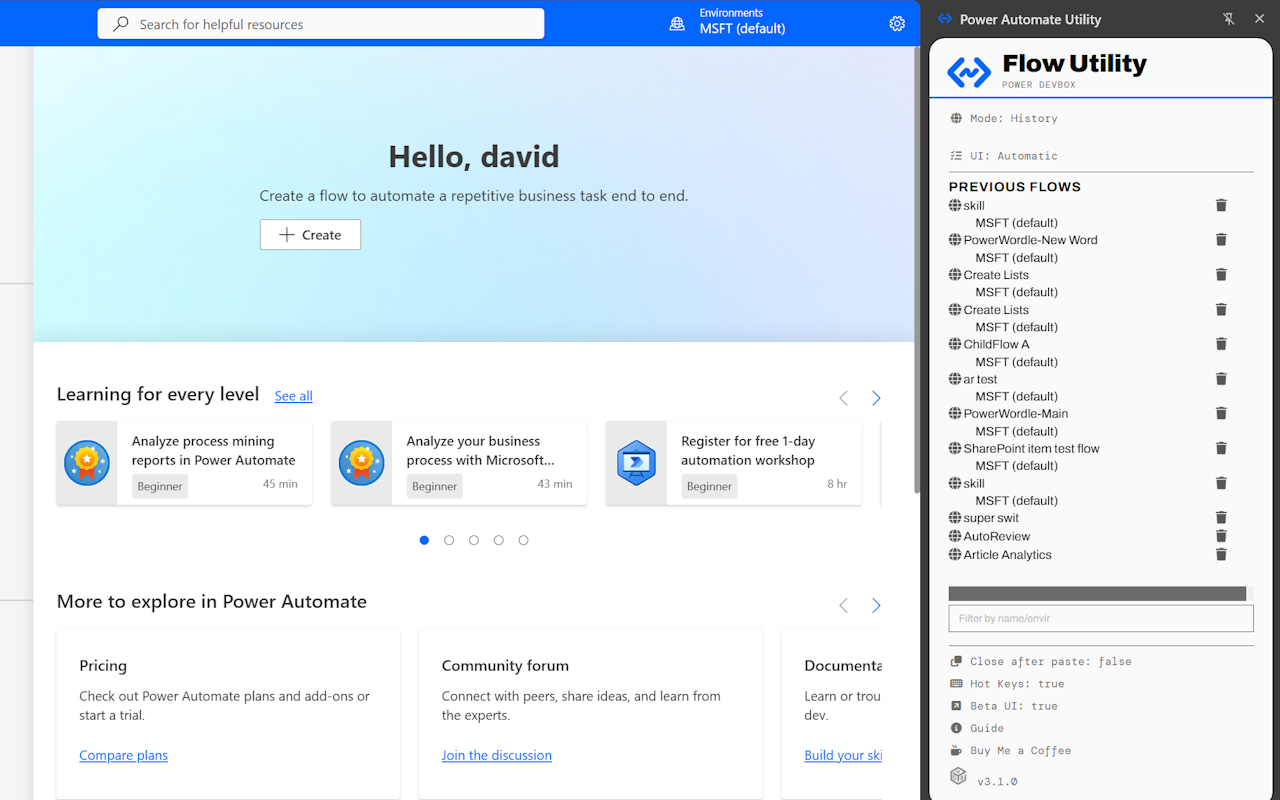The image size is (1280, 800).
Task: Follow the Join the discussion link
Action: tap(497, 755)
